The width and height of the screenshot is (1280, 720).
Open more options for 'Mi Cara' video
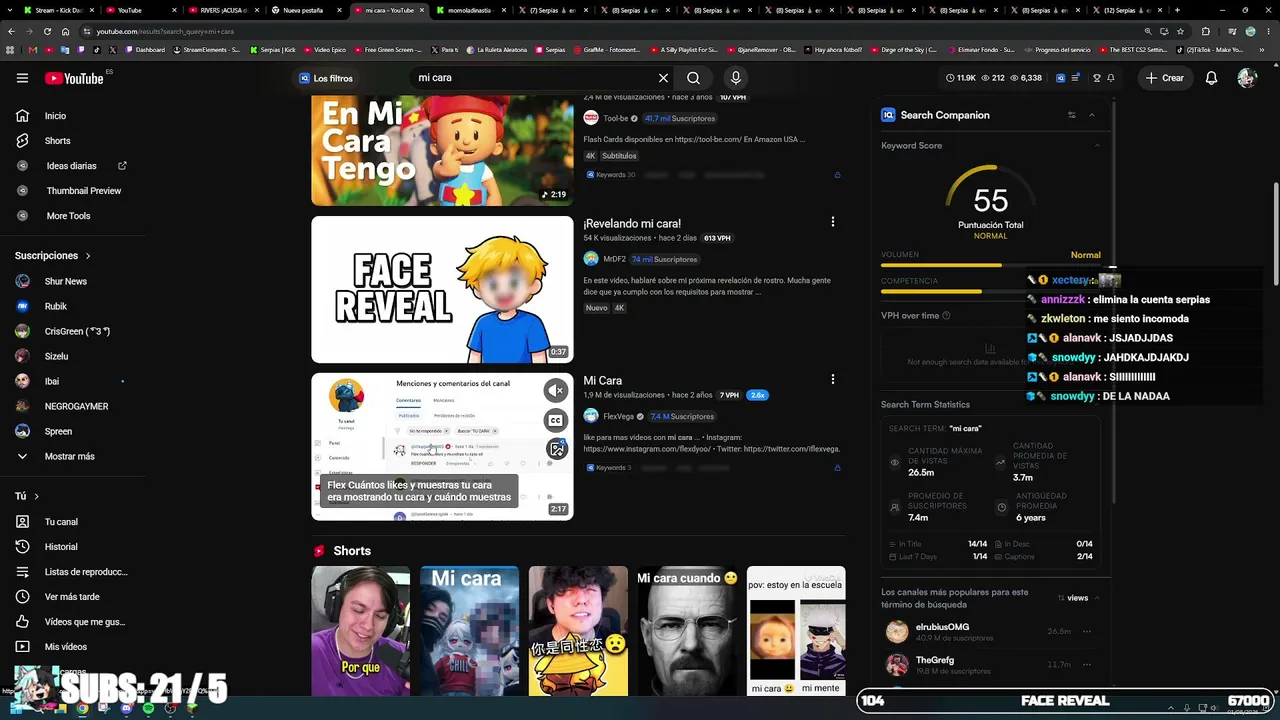[x=832, y=379]
